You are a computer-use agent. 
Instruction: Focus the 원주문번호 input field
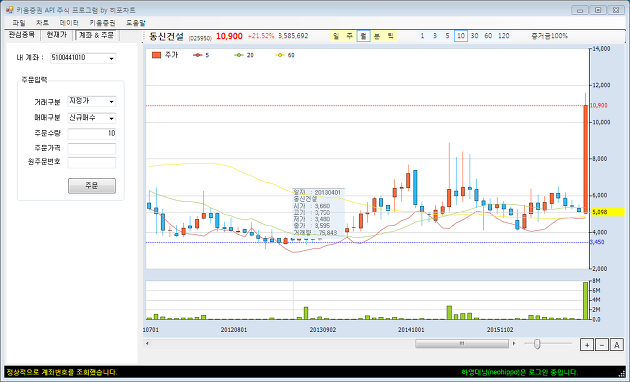(x=92, y=162)
